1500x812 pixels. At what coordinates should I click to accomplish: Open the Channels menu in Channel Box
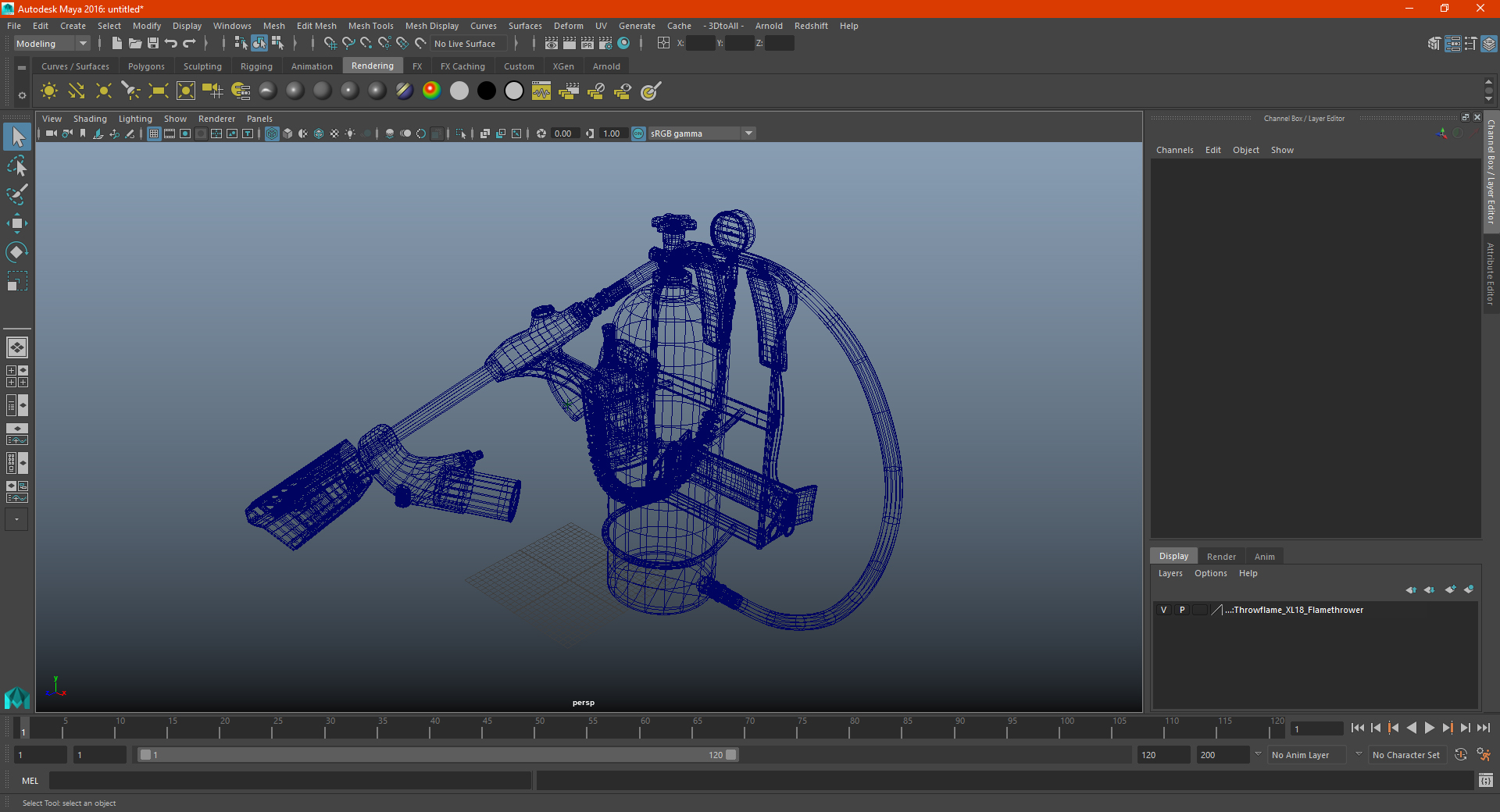(x=1174, y=150)
